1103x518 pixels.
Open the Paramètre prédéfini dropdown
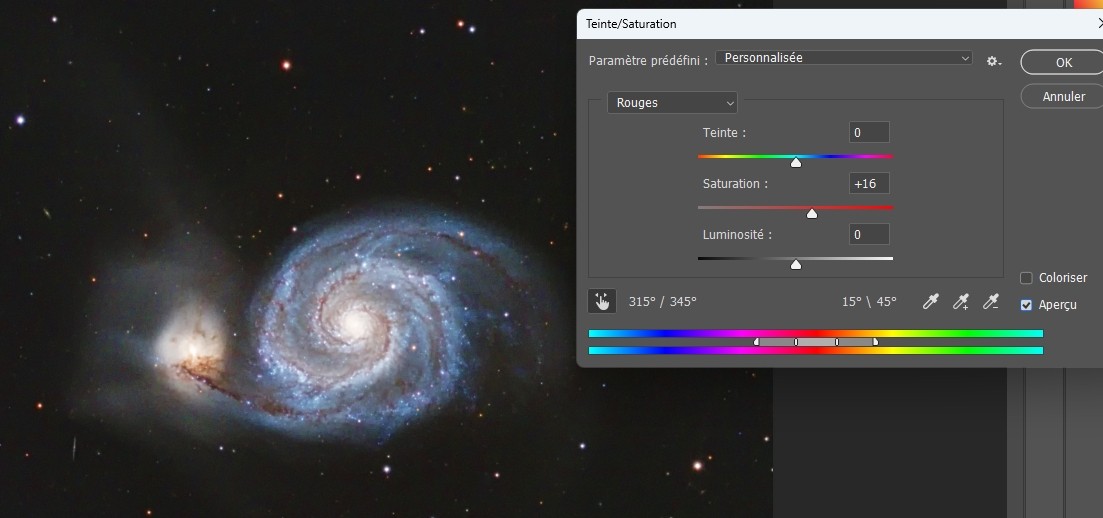pyautogui.click(x=843, y=58)
